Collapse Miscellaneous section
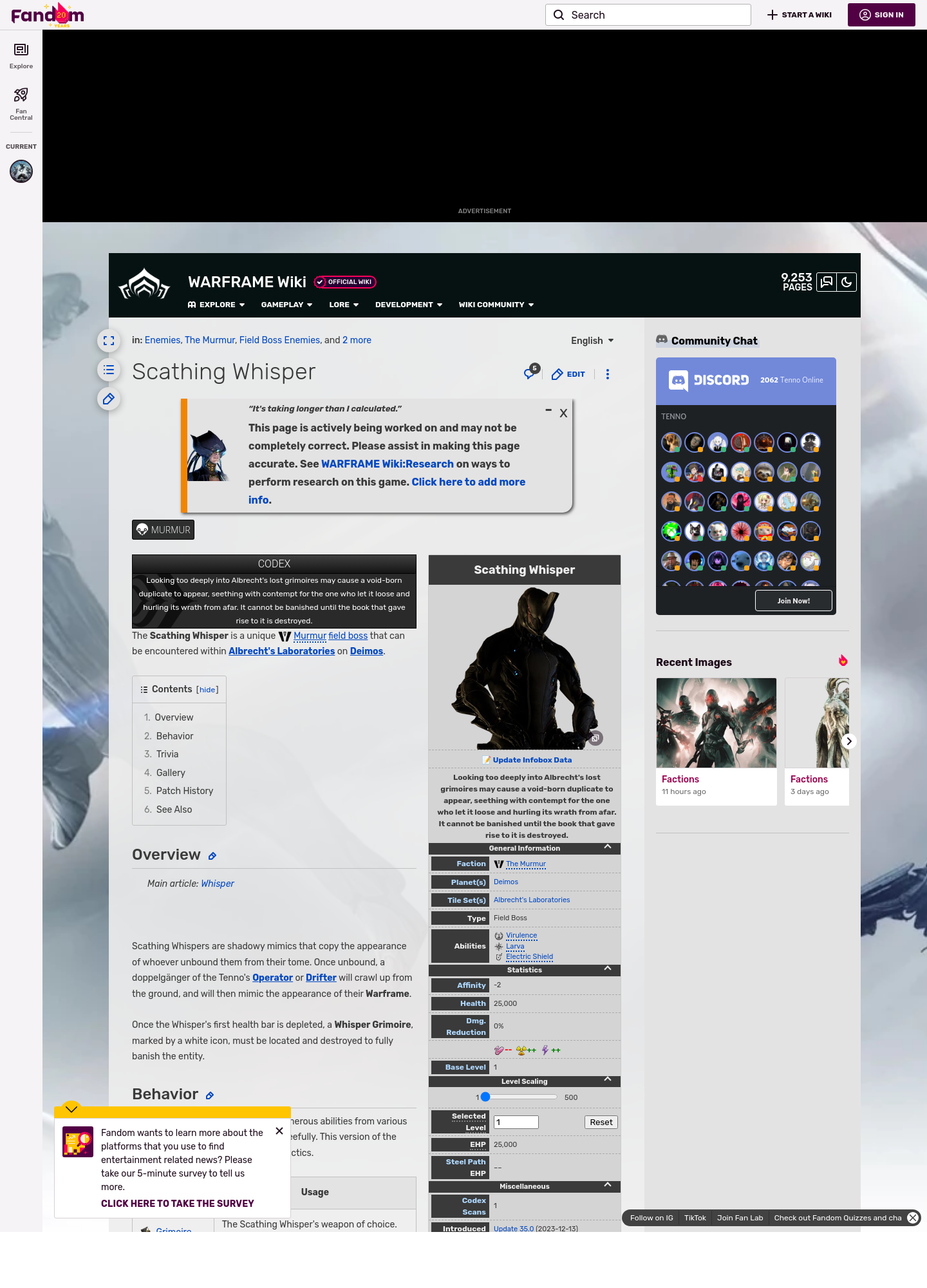 [x=608, y=1185]
